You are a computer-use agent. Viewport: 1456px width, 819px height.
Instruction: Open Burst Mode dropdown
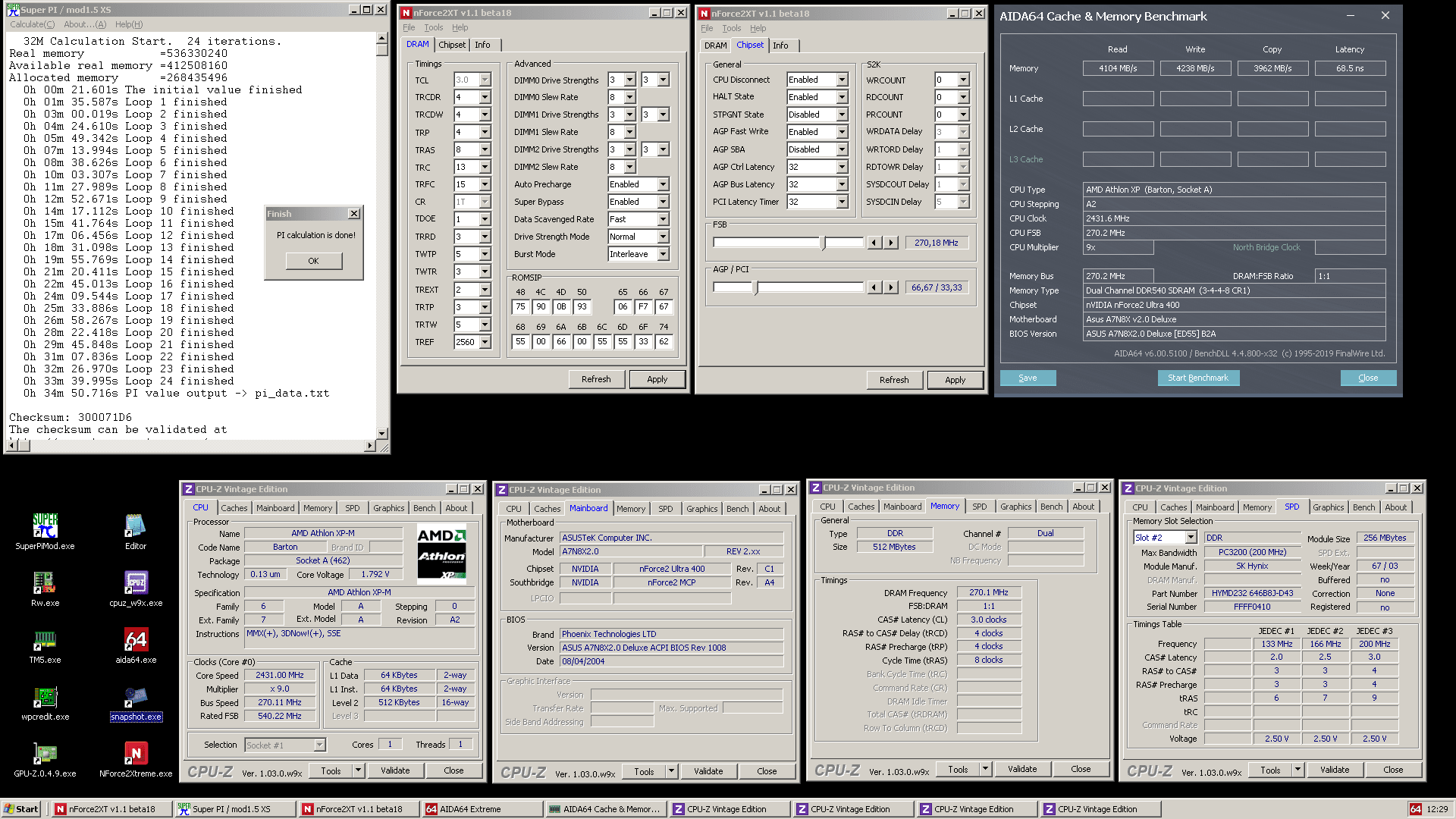663,254
